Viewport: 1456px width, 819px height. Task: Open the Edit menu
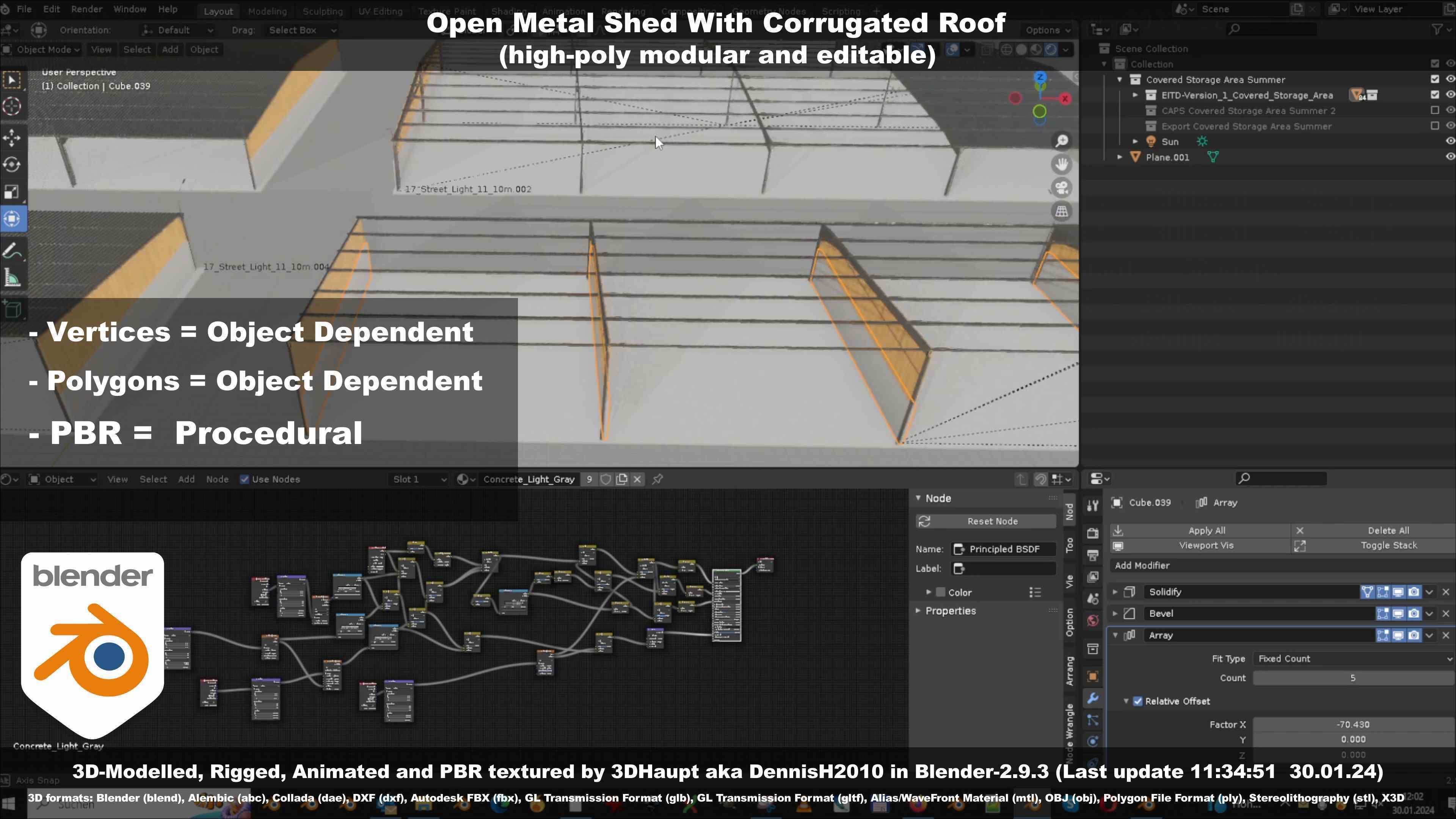point(51,9)
